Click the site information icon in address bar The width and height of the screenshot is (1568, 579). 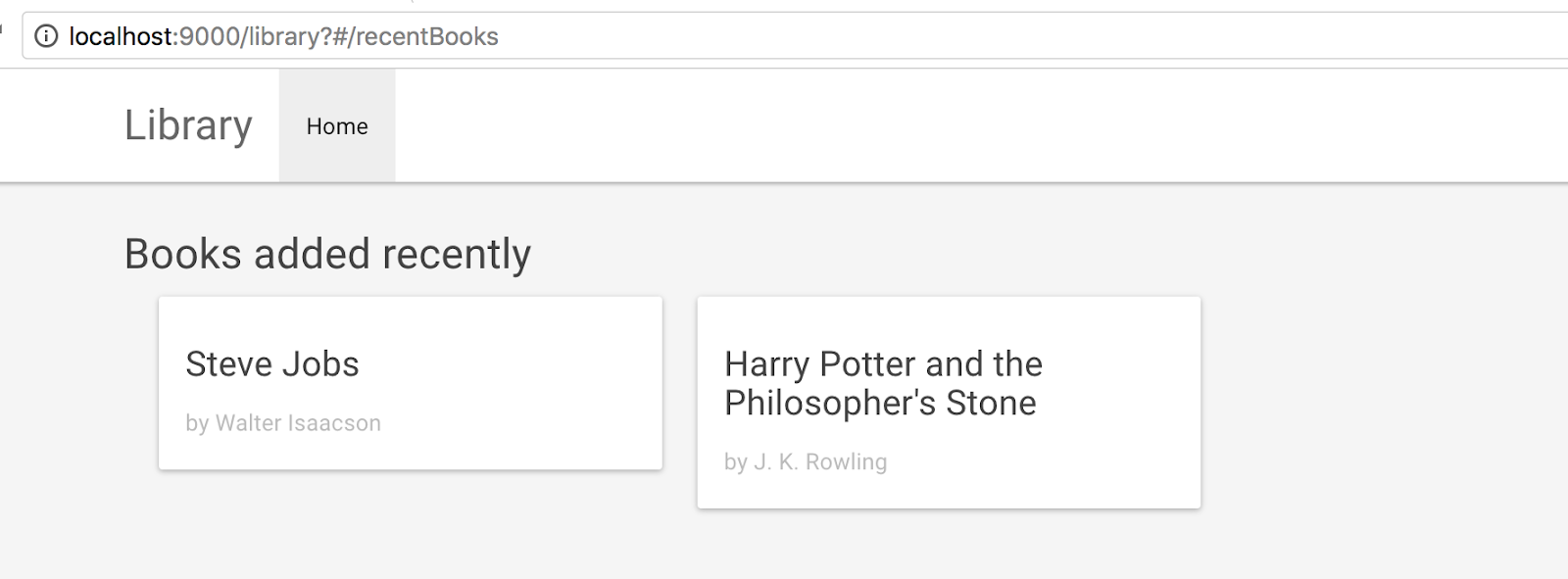point(46,37)
